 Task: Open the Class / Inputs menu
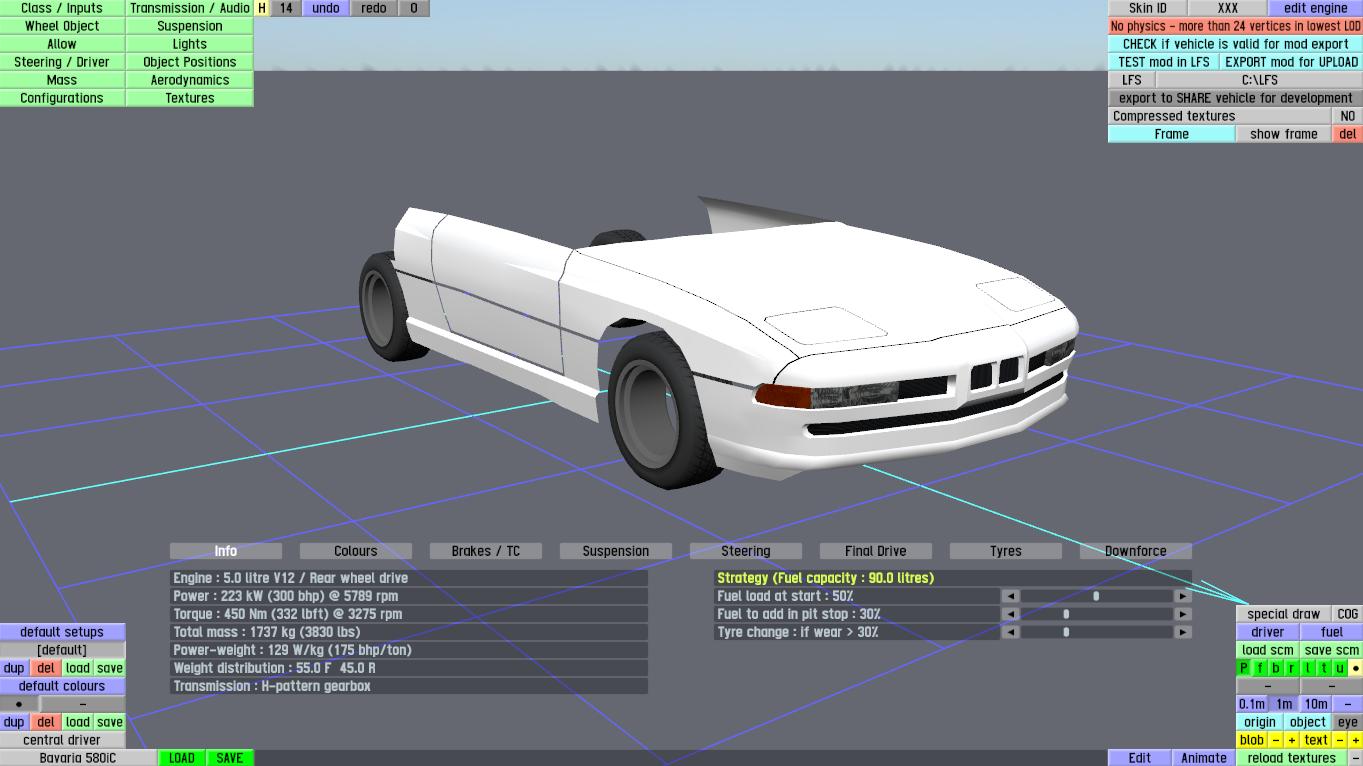tap(62, 8)
